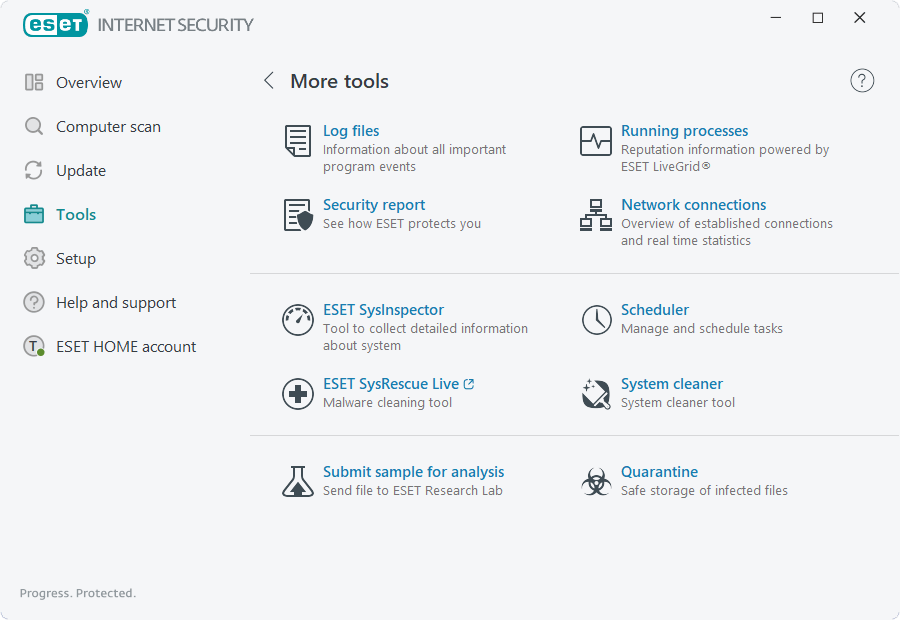Image resolution: width=900 pixels, height=620 pixels.
Task: Open help using the question mark icon
Action: 862,80
